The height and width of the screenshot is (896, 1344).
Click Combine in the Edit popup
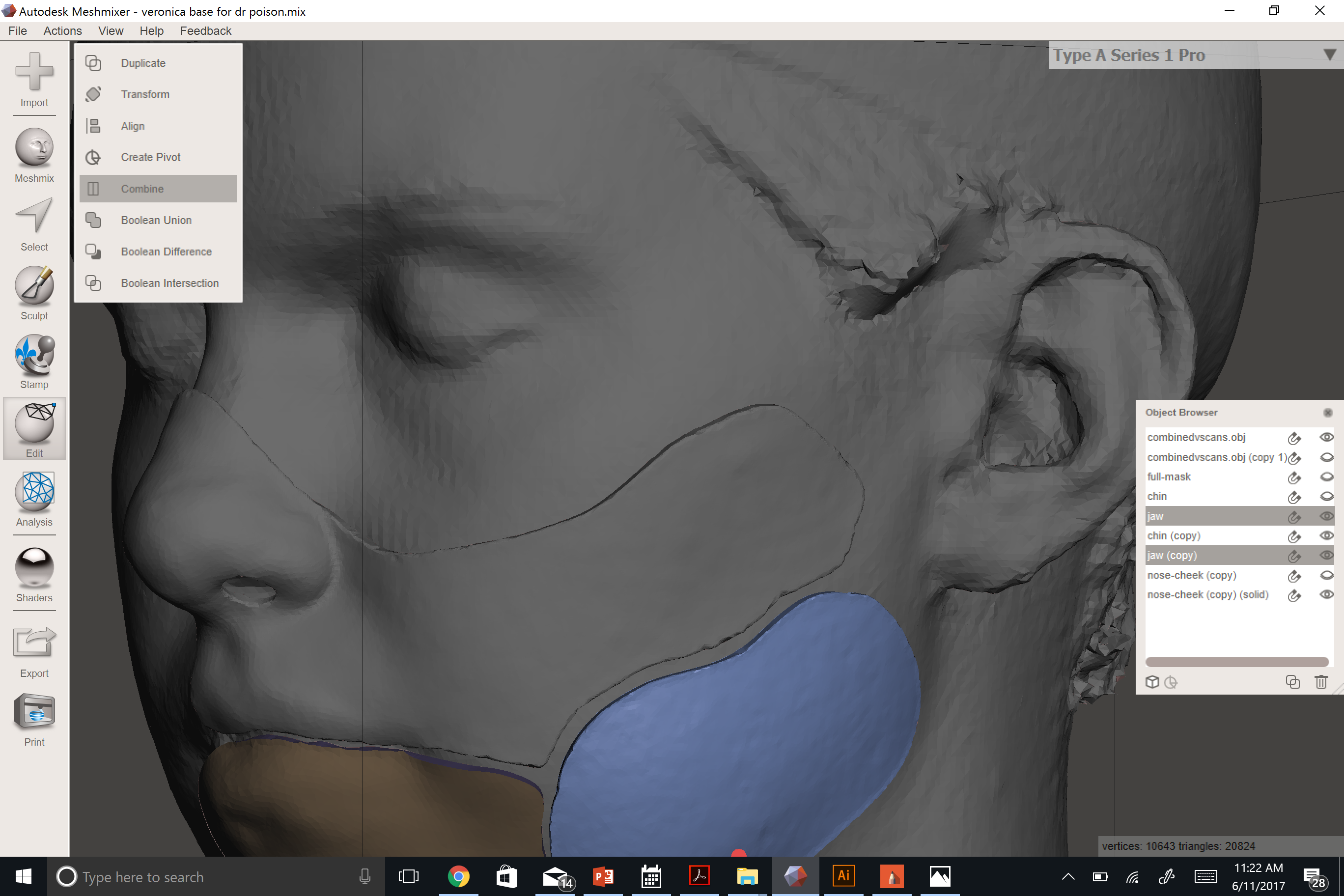(x=158, y=189)
